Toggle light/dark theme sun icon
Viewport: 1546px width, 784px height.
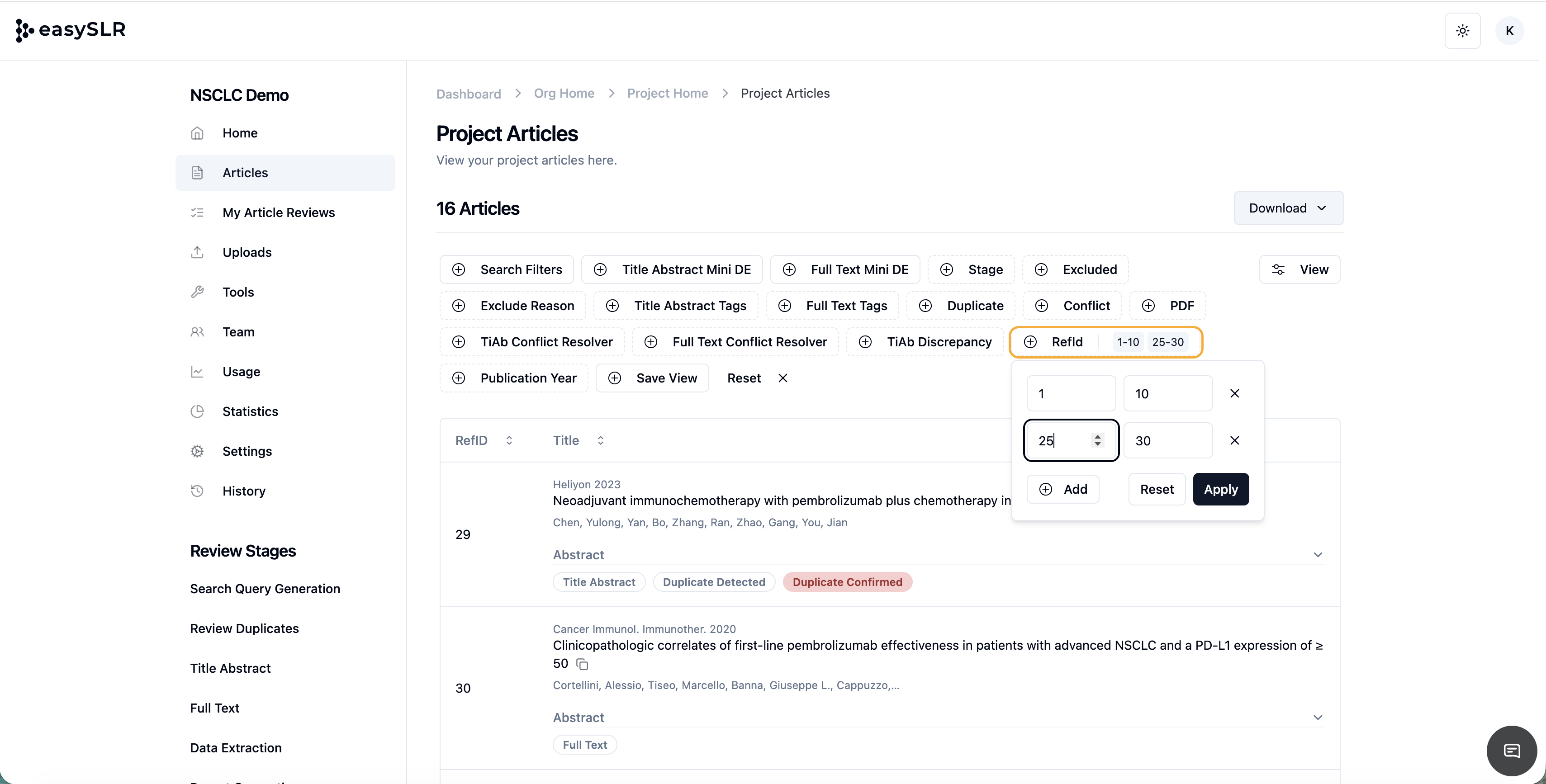tap(1462, 31)
